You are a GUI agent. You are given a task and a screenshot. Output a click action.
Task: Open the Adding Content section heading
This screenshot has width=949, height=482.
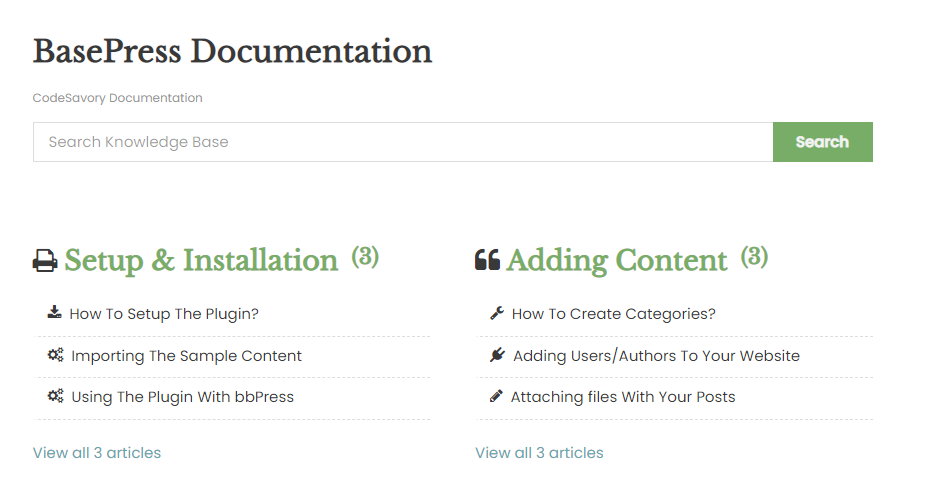click(x=616, y=261)
